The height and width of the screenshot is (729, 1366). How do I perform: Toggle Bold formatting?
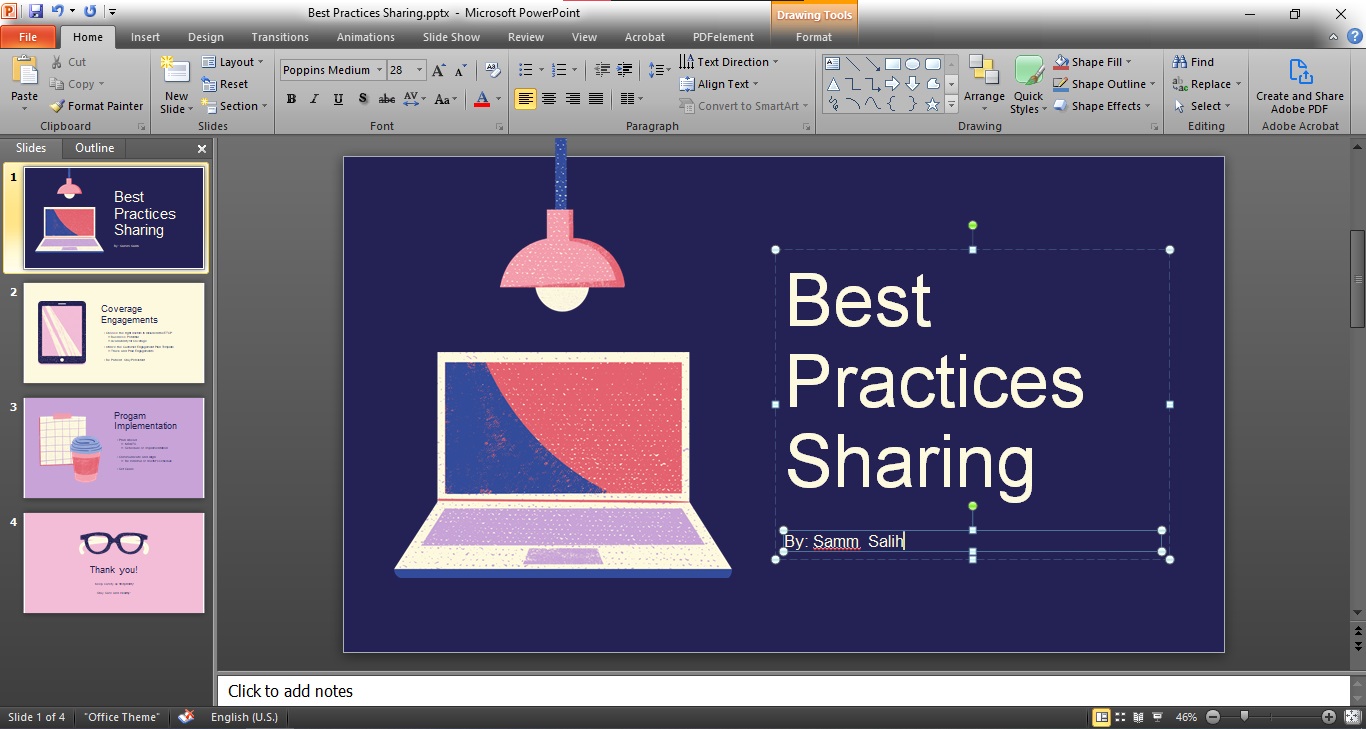point(291,99)
